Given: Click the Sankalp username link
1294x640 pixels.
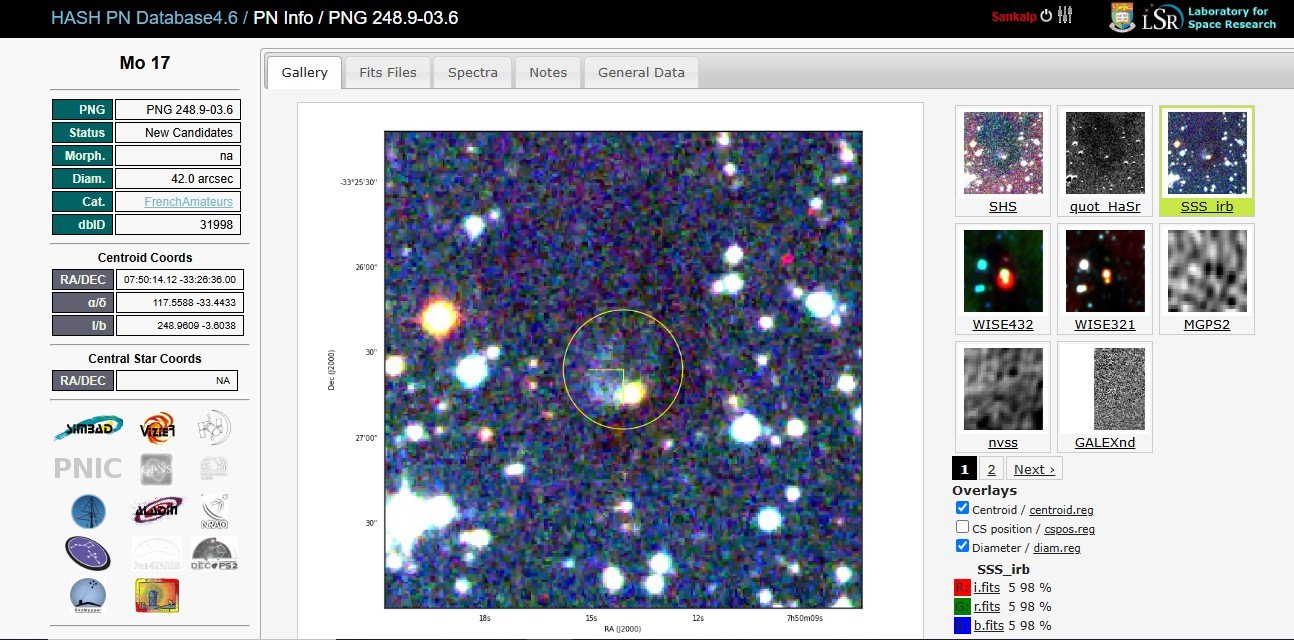Looking at the screenshot, I should [x=1013, y=17].
